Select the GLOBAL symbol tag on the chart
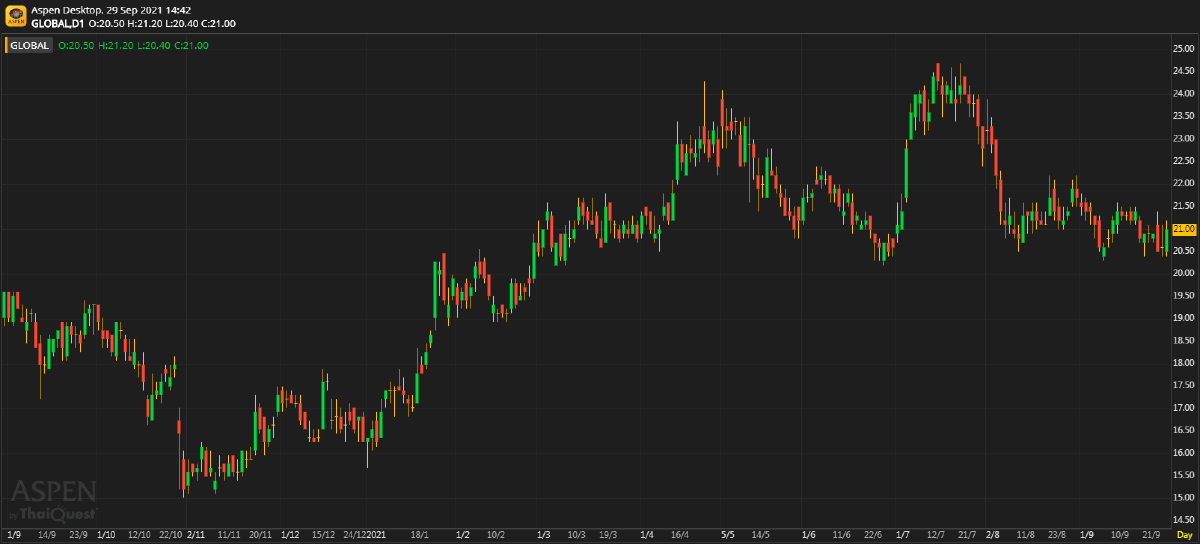The image size is (1200, 544). click(30, 45)
